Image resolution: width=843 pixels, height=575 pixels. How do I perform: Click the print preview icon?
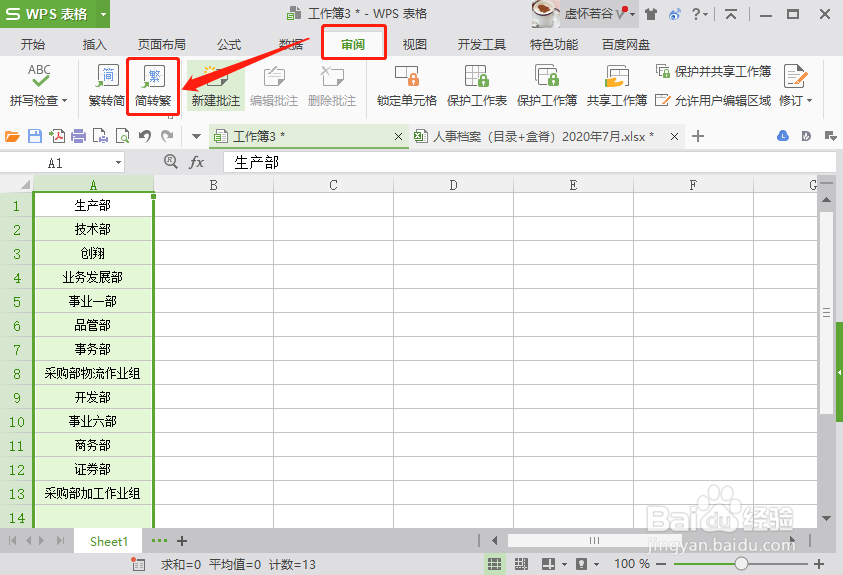[x=123, y=136]
